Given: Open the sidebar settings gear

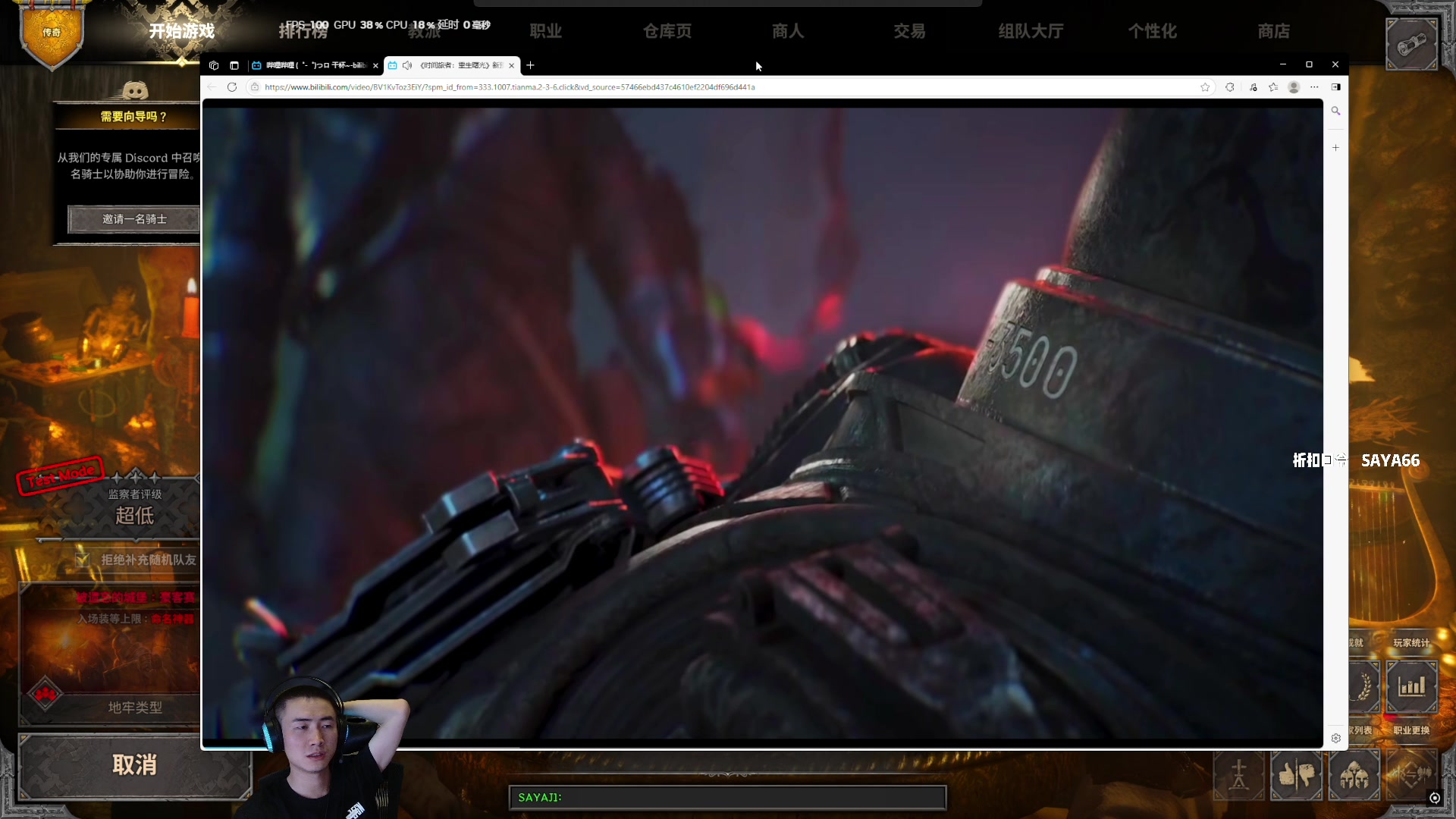Looking at the screenshot, I should pyautogui.click(x=1336, y=738).
